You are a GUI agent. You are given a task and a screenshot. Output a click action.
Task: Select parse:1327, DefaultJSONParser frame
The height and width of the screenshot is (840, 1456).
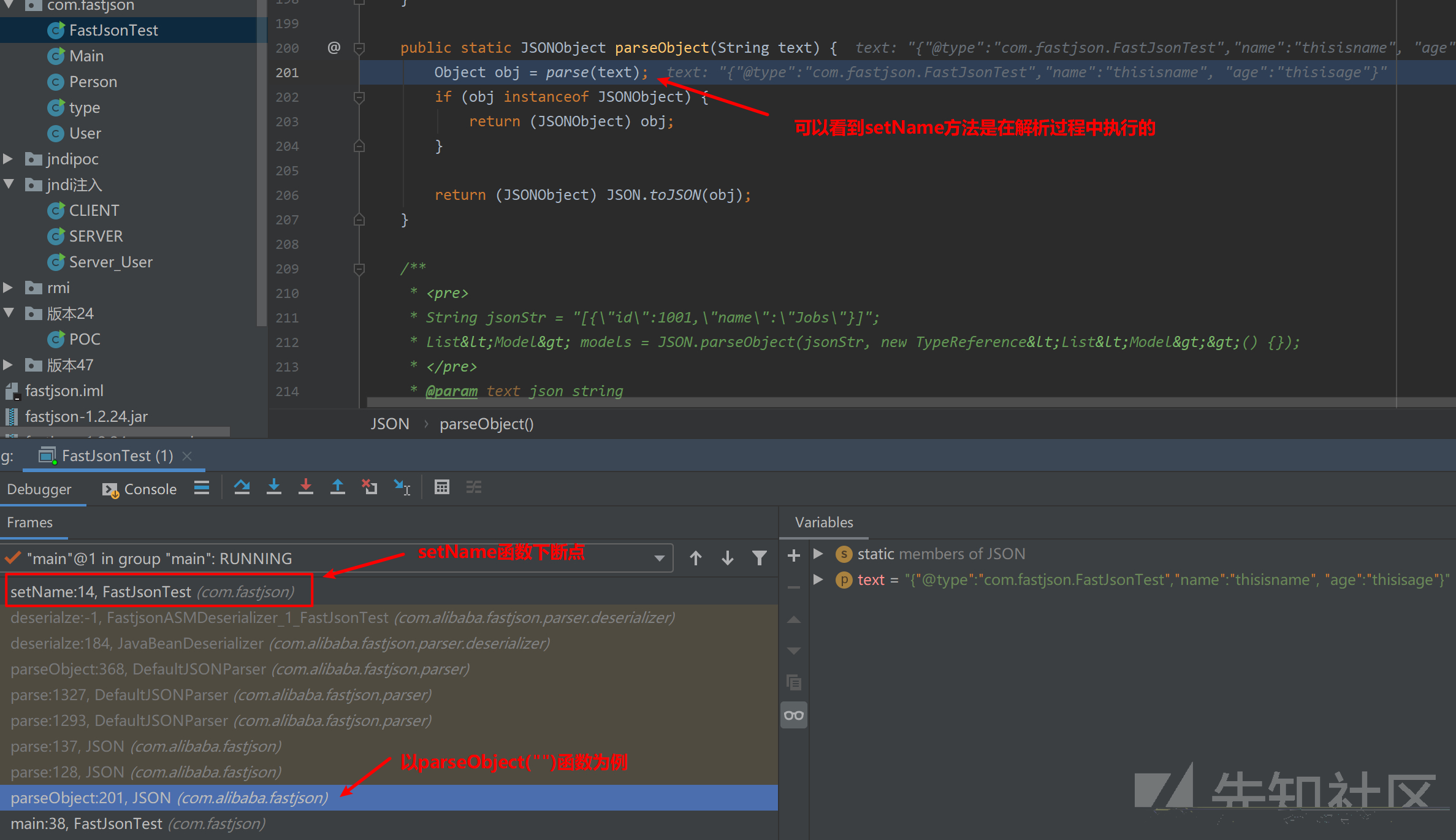click(x=389, y=695)
